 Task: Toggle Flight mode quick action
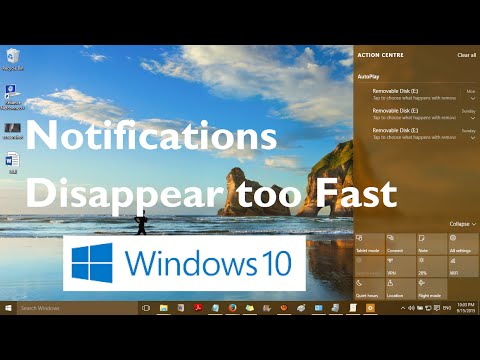click(431, 289)
